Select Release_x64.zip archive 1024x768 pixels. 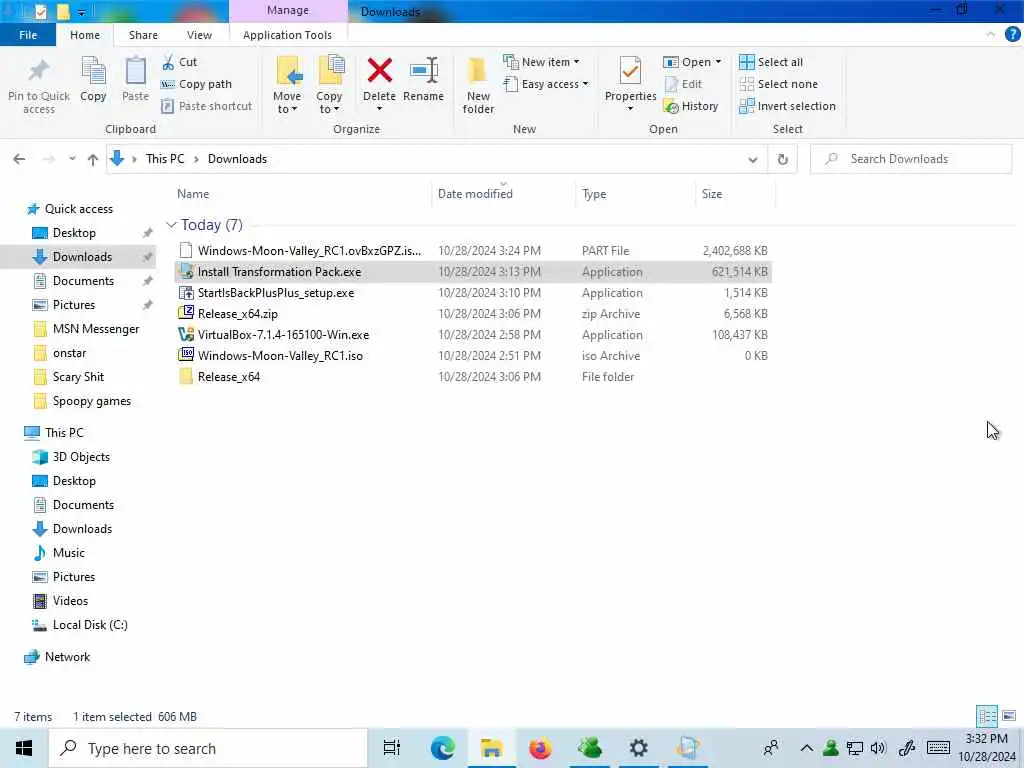click(473, 313)
